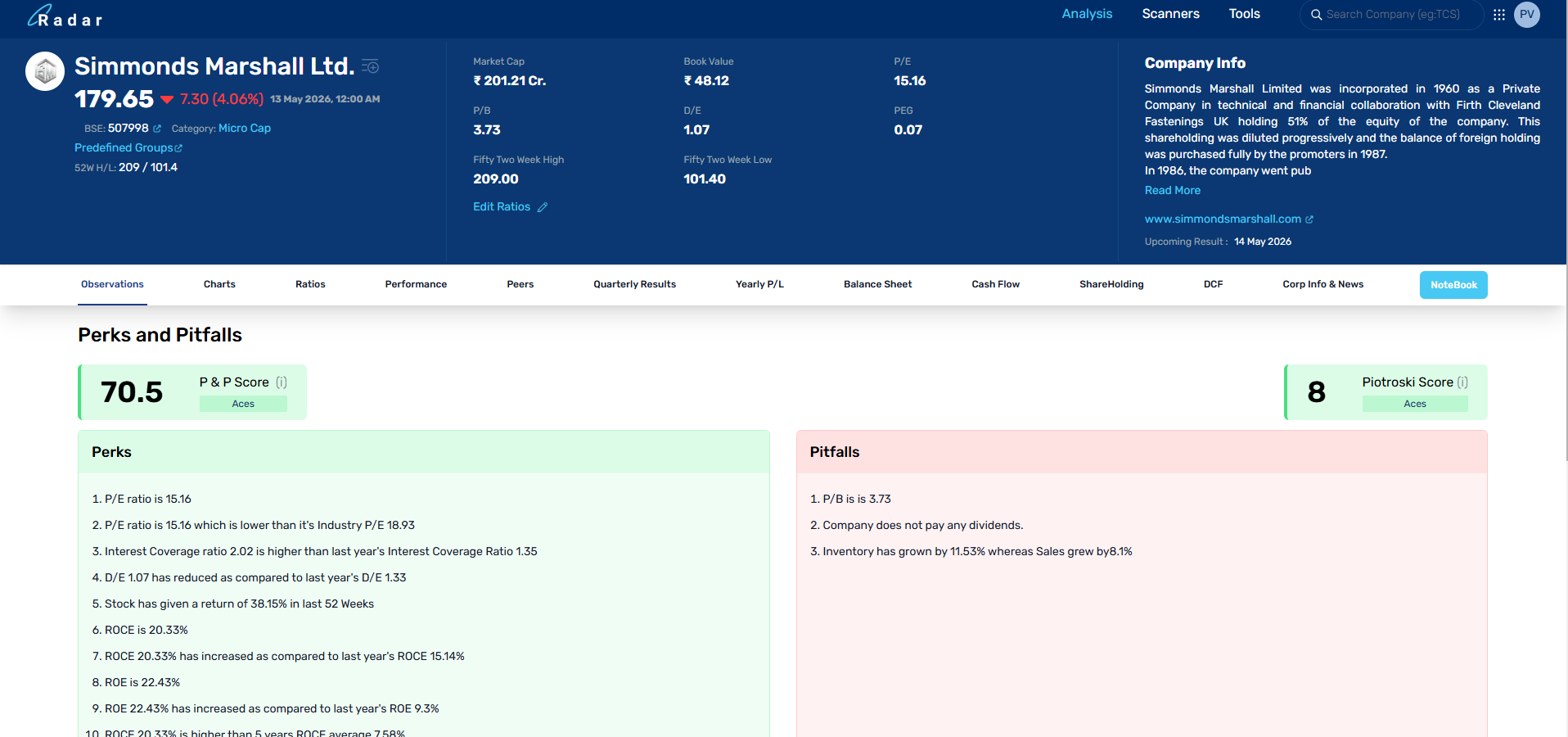Click the PEG value 0.07
This screenshot has height=737, width=1568.
908,130
